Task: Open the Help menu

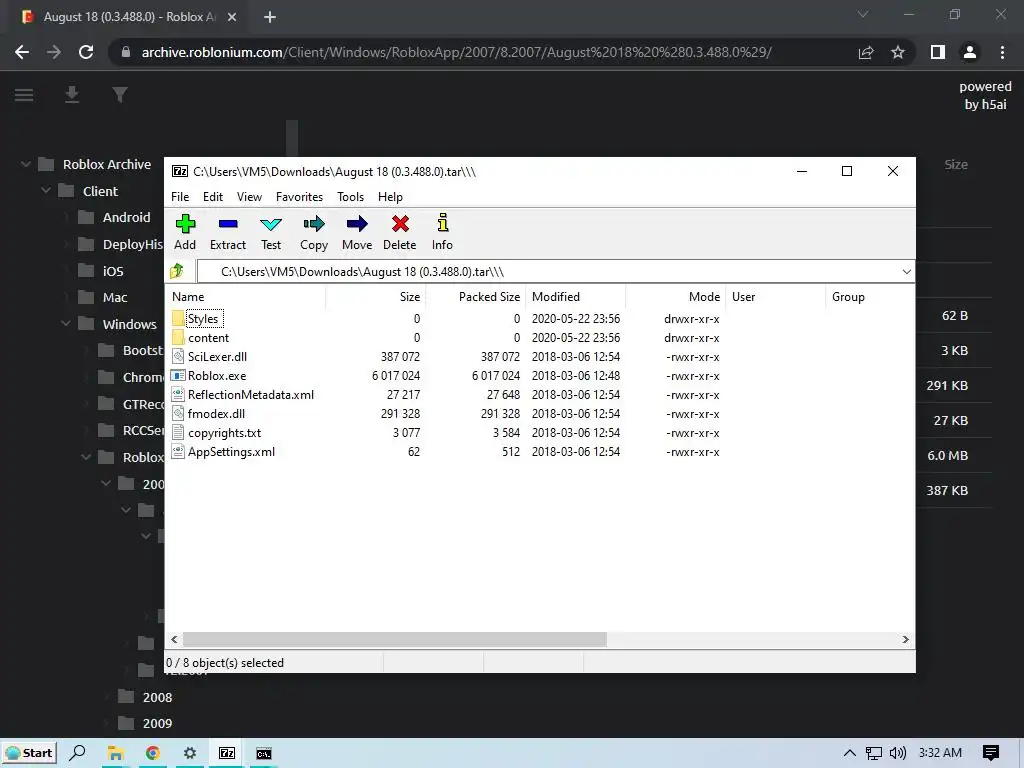Action: [x=391, y=197]
